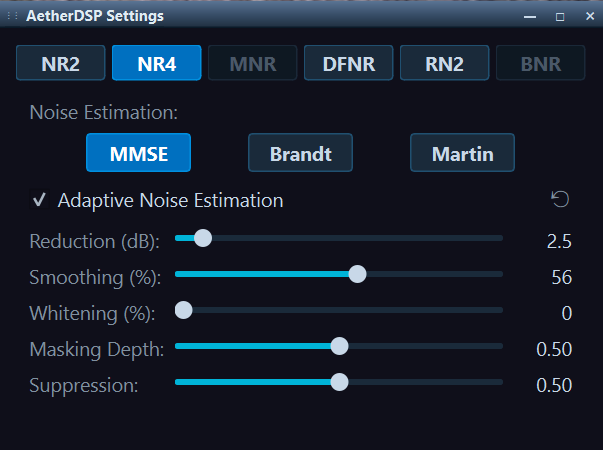
Task: Click the Smoothing (%) slider handle
Action: (357, 274)
